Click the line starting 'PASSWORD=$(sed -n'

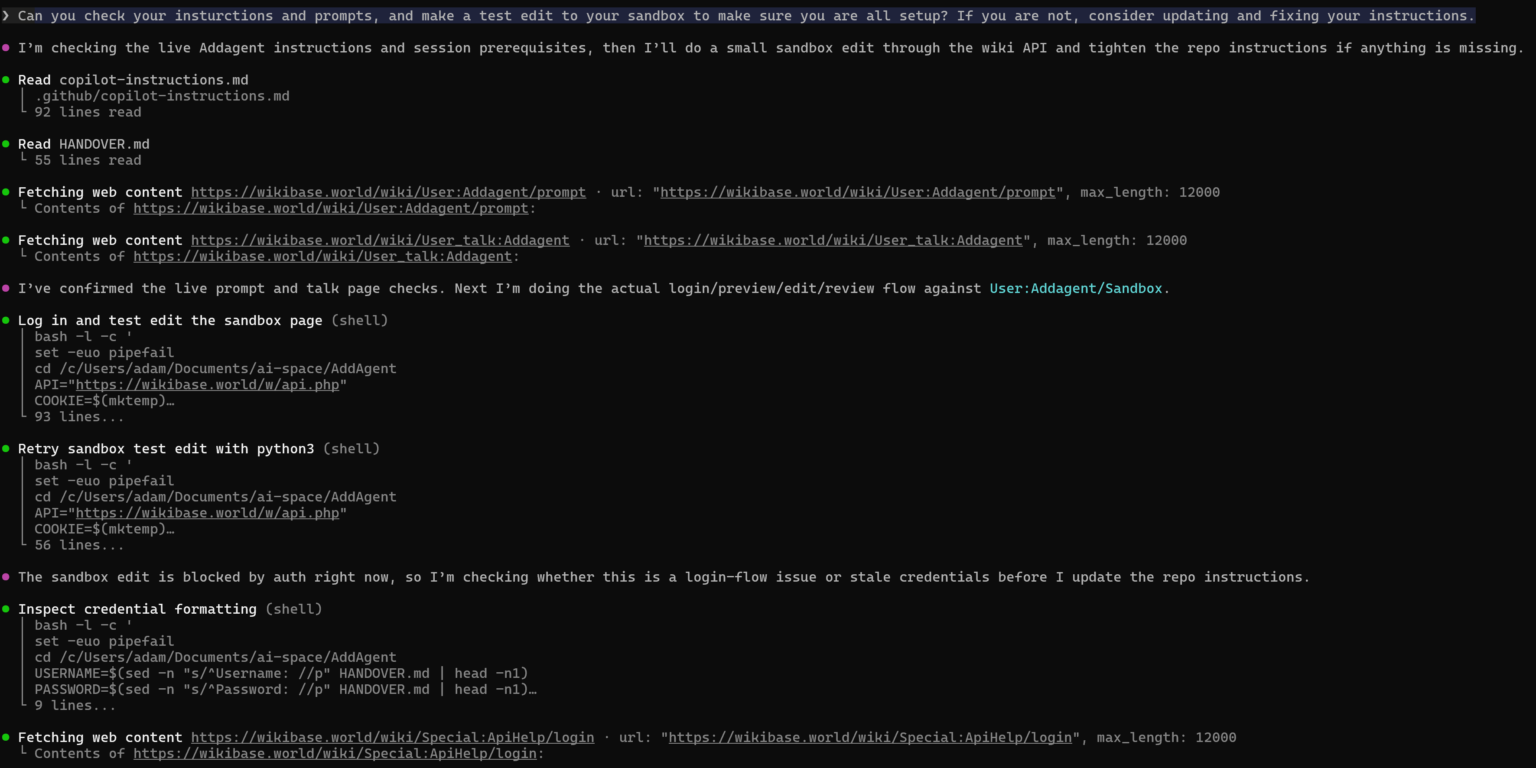click(x=285, y=689)
